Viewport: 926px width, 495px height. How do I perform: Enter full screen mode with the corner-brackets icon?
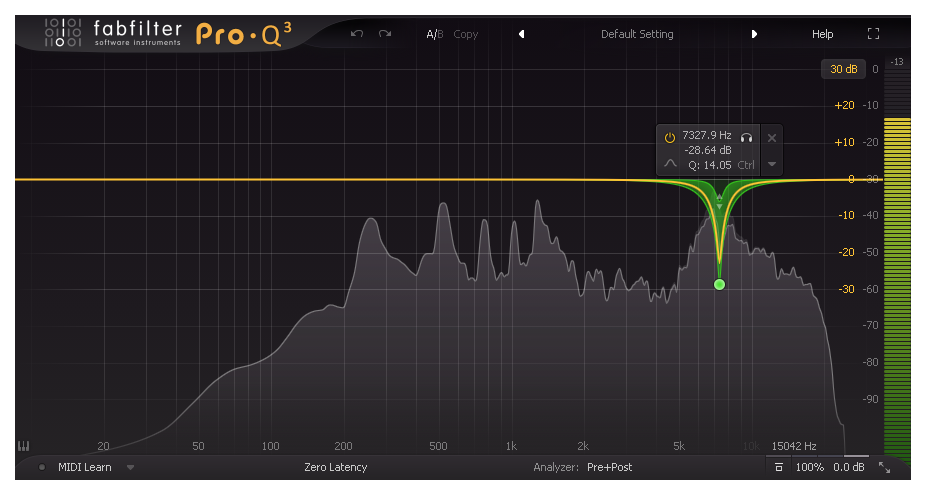873,34
